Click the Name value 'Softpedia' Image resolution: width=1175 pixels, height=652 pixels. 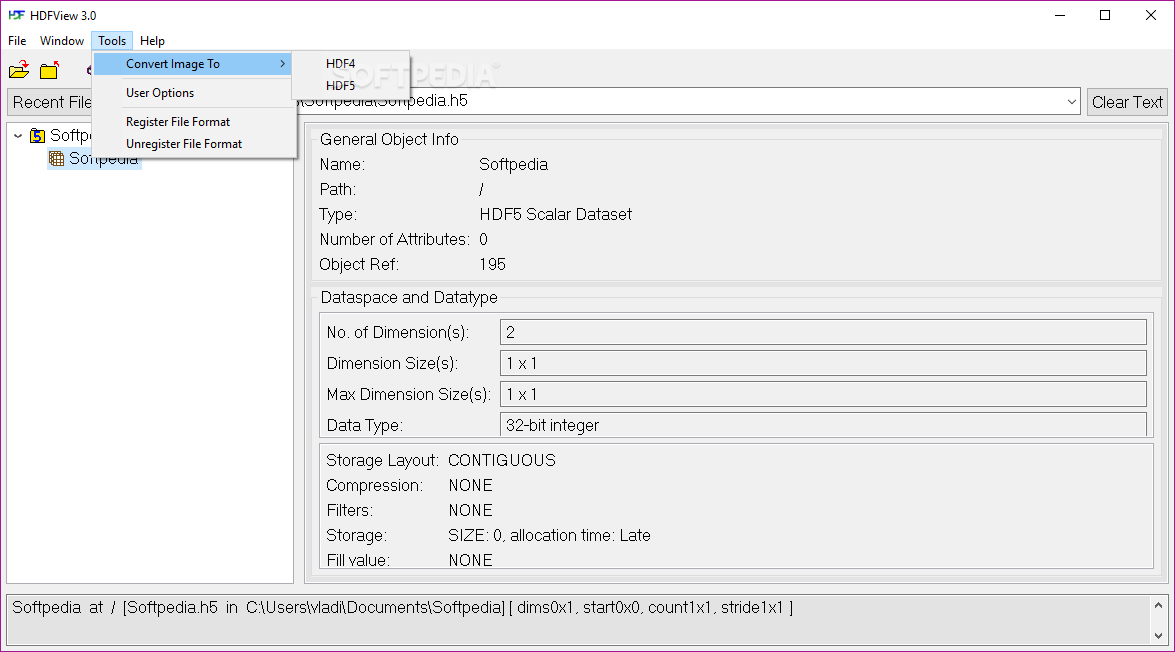(513, 164)
